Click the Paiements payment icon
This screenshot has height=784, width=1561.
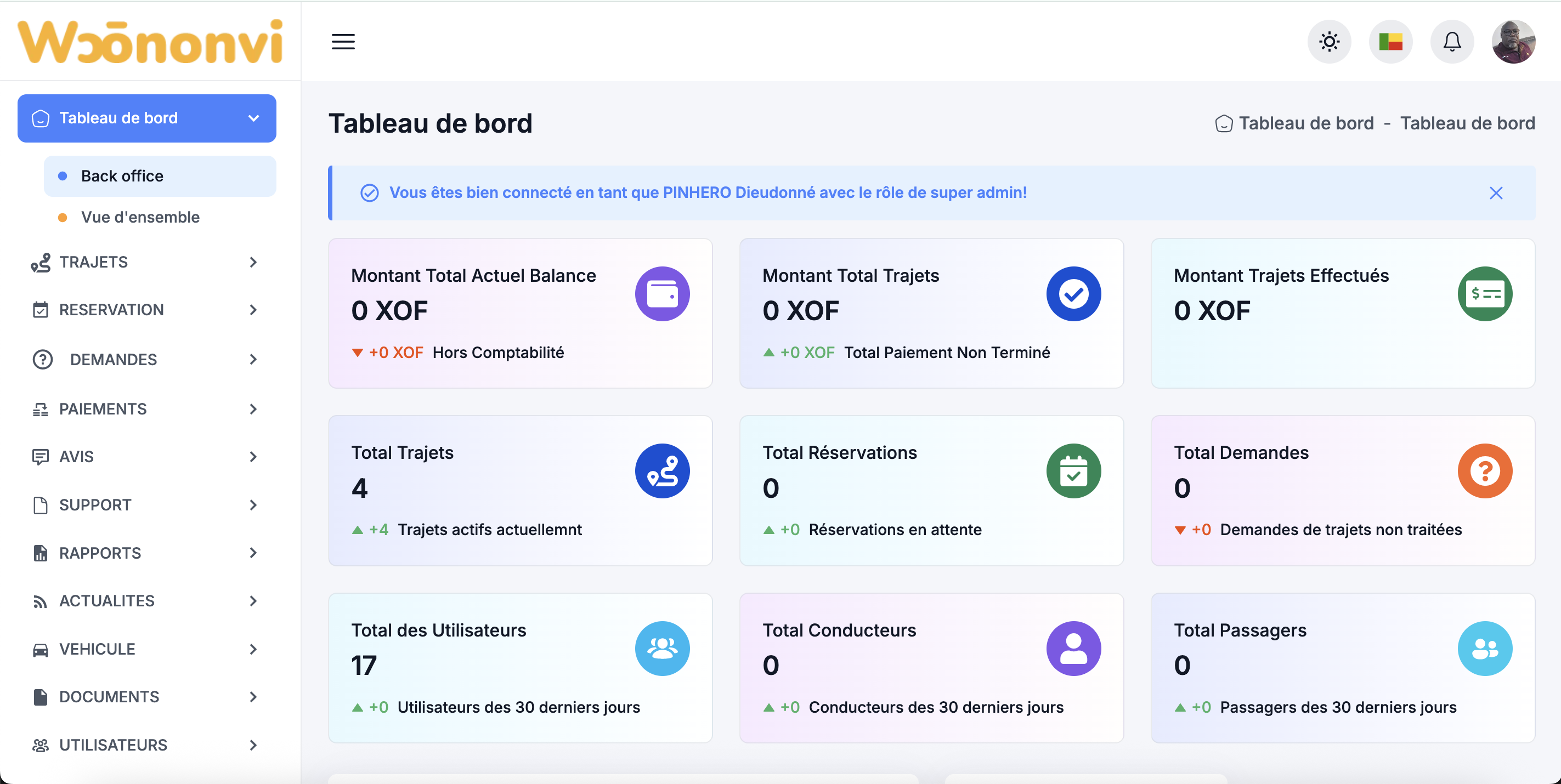(x=40, y=408)
